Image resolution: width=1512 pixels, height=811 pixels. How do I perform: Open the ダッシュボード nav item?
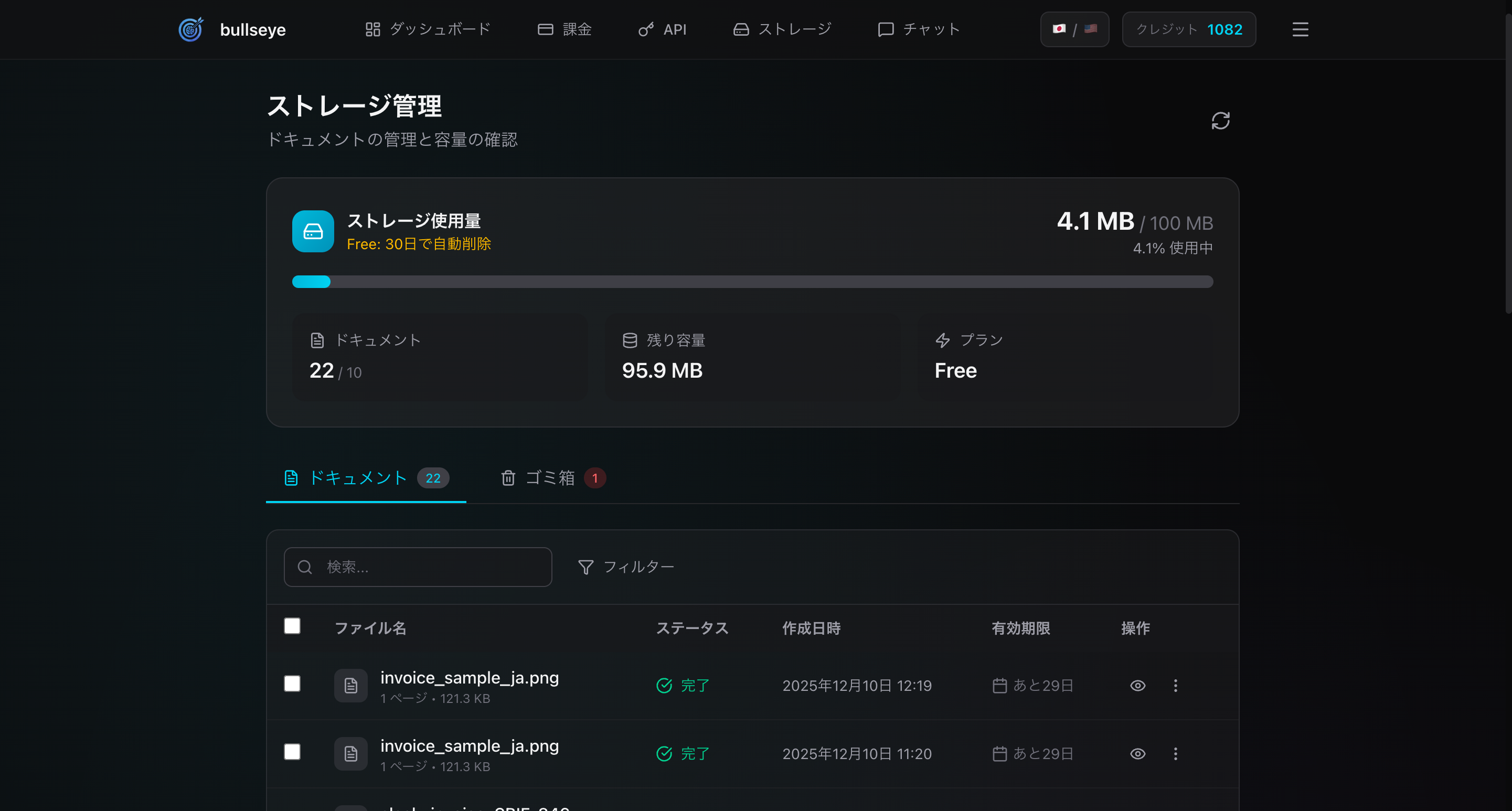click(x=427, y=29)
